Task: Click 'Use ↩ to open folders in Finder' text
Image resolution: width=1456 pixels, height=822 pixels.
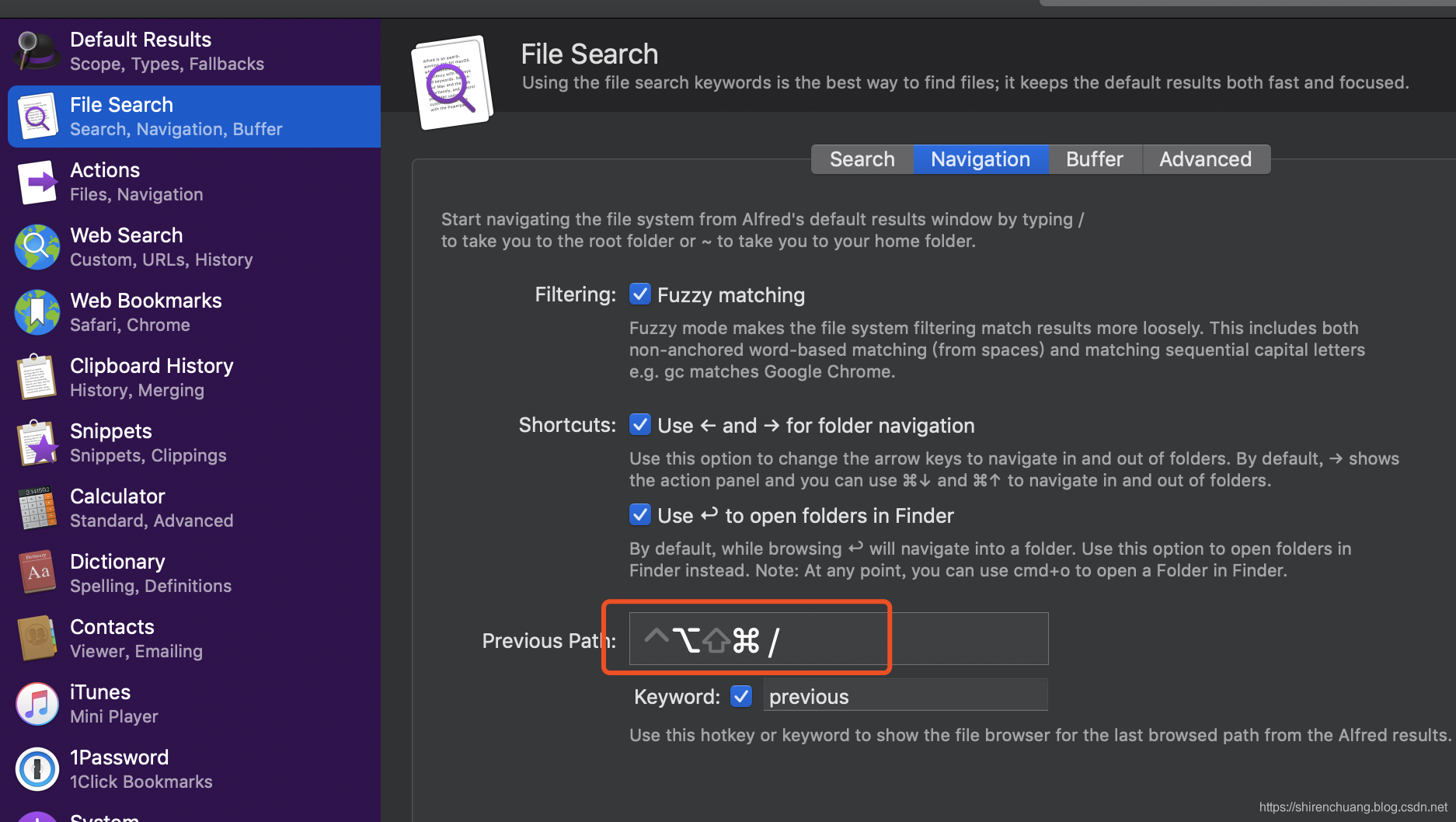Action: click(x=806, y=516)
